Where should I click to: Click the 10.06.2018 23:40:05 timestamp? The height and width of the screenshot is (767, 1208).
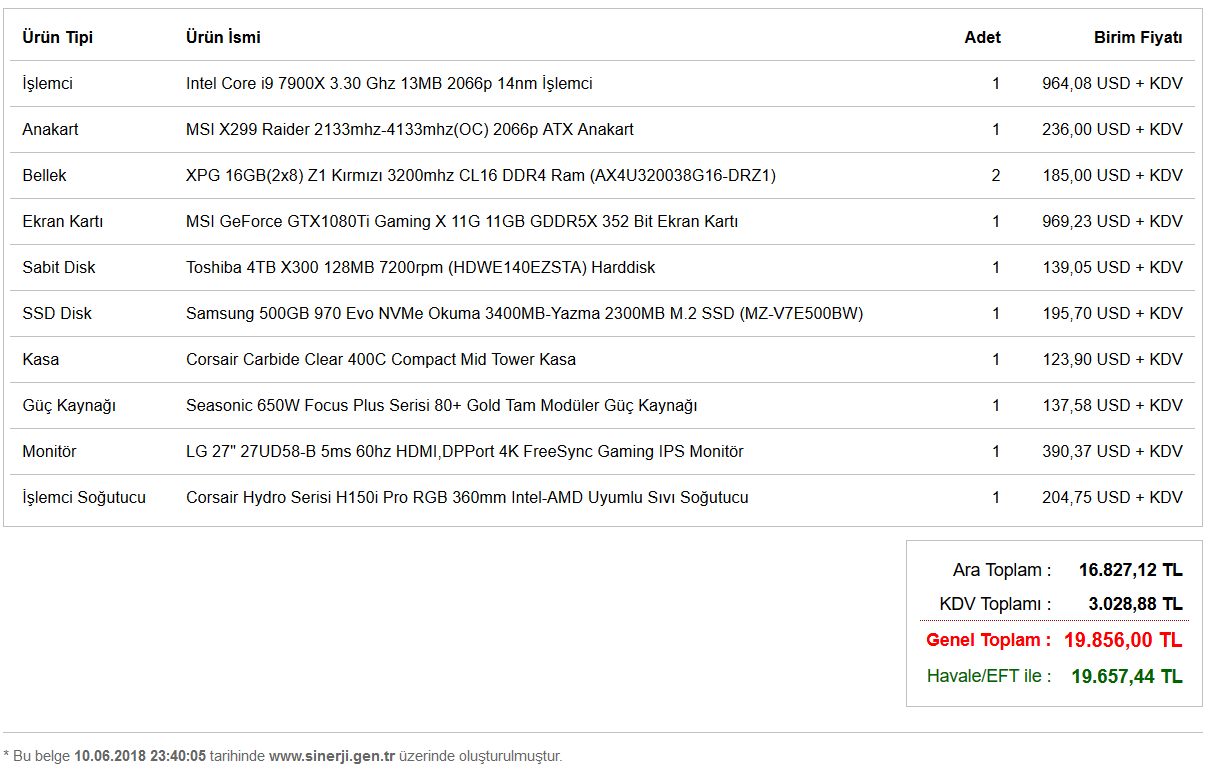pos(140,756)
